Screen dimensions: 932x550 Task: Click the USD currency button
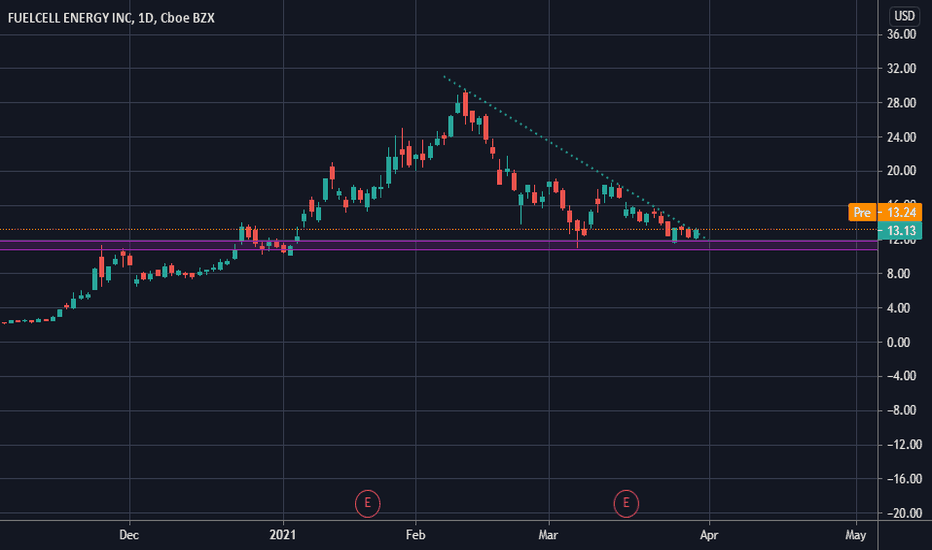tap(905, 16)
